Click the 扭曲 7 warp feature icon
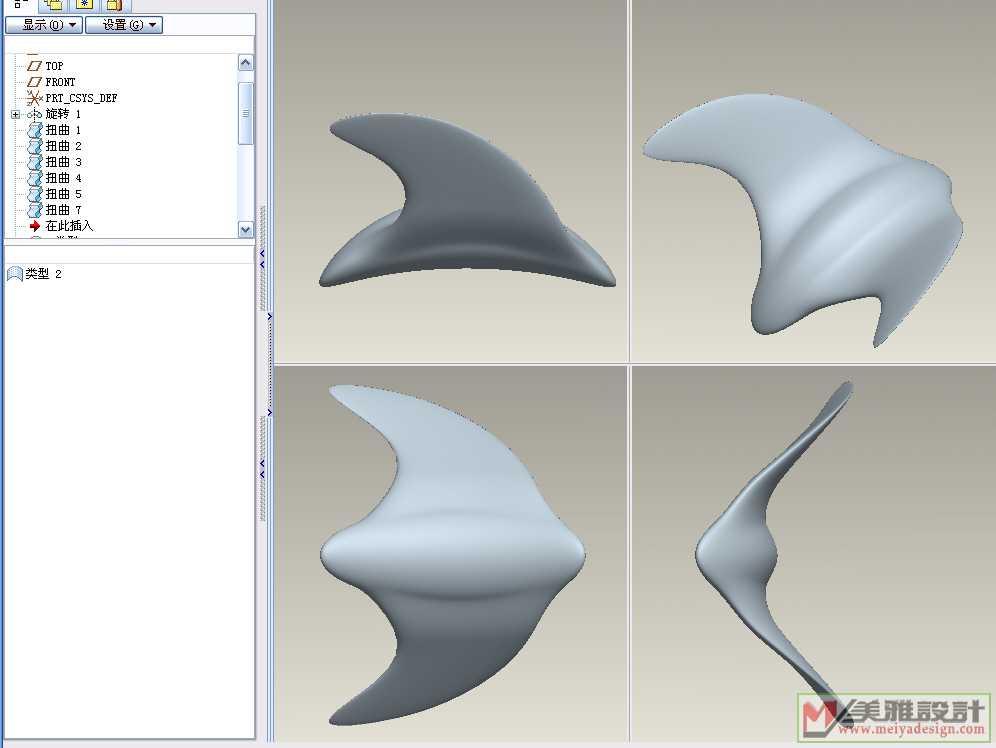The height and width of the screenshot is (748, 996). pos(35,210)
